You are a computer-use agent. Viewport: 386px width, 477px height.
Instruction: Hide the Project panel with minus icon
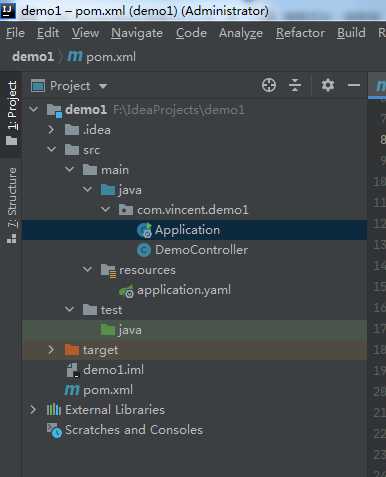pos(354,85)
